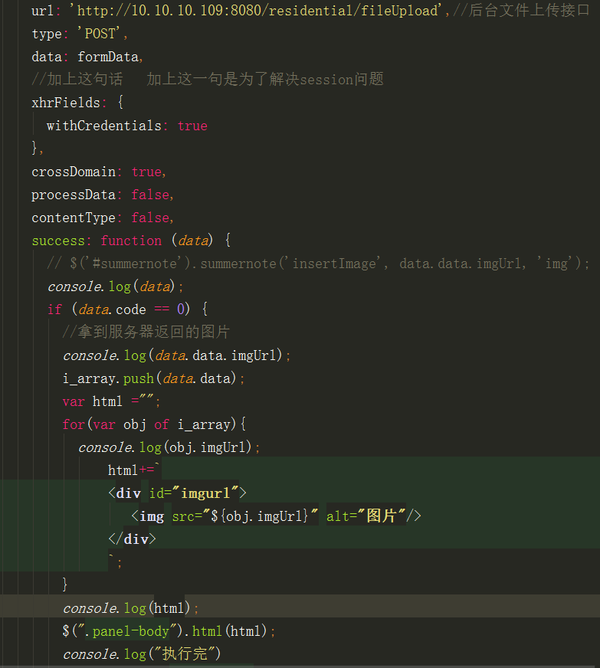Click withCredentials true value

[x=192, y=125]
